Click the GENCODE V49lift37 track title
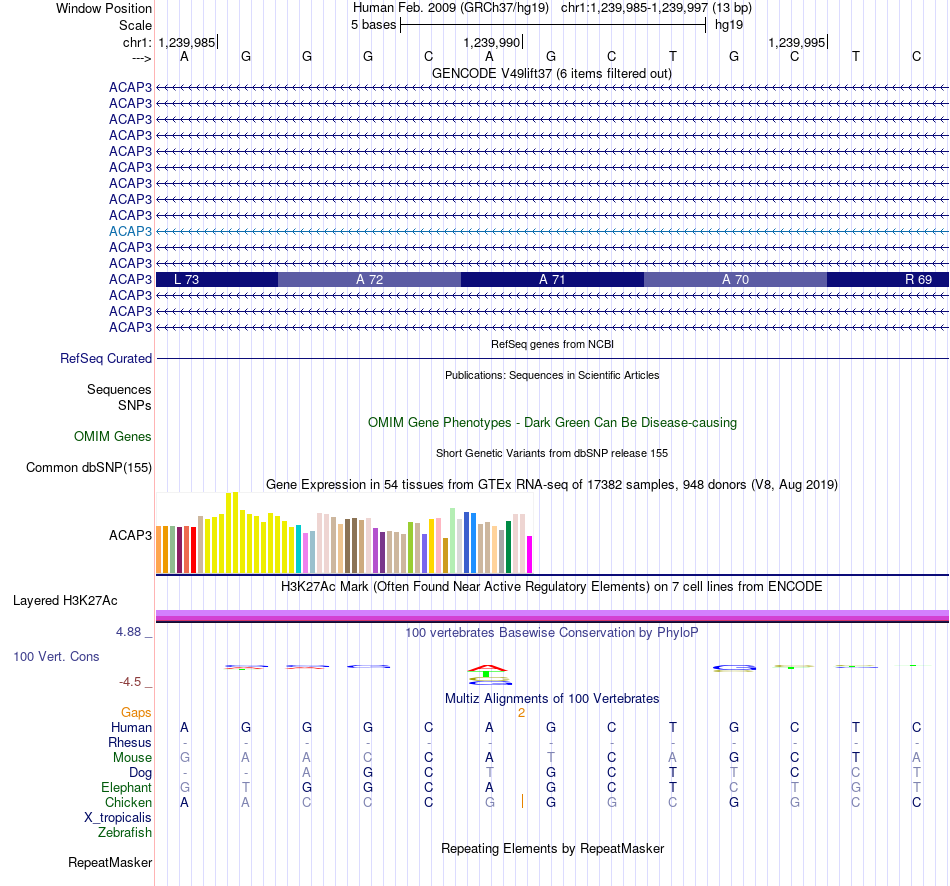950x886 pixels. coord(551,73)
